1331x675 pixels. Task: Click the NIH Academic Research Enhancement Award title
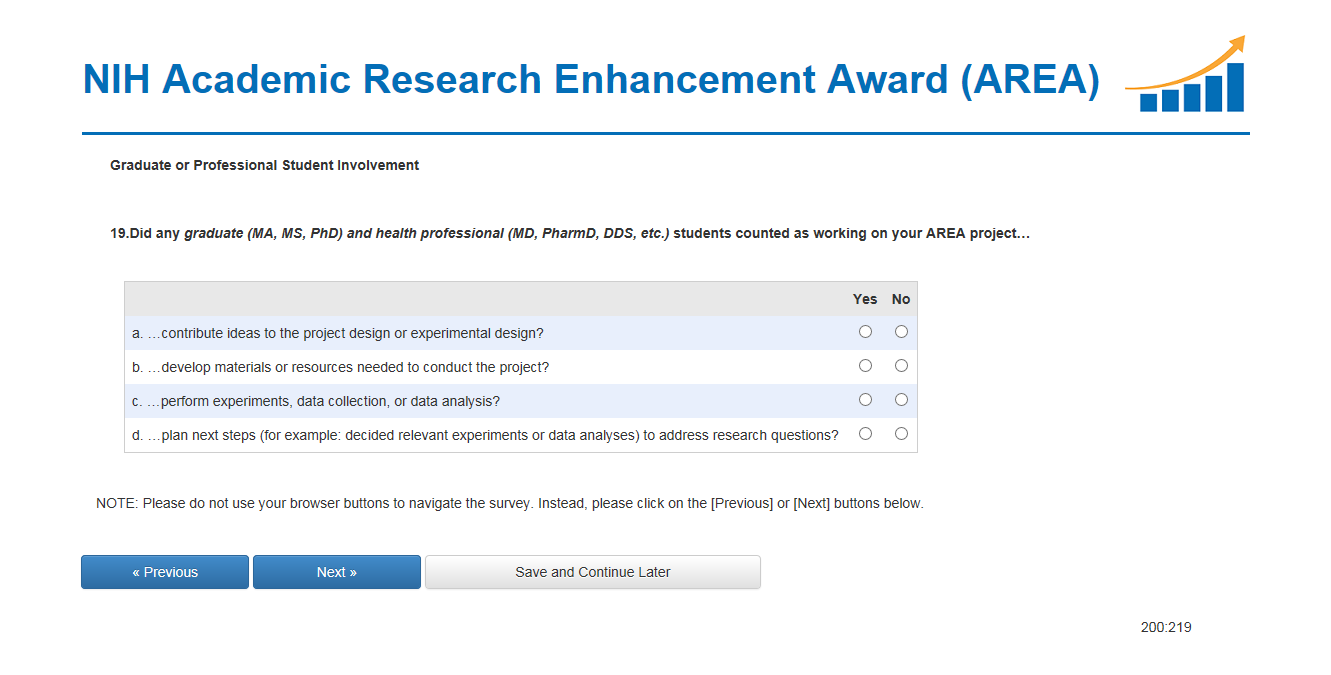pos(590,80)
